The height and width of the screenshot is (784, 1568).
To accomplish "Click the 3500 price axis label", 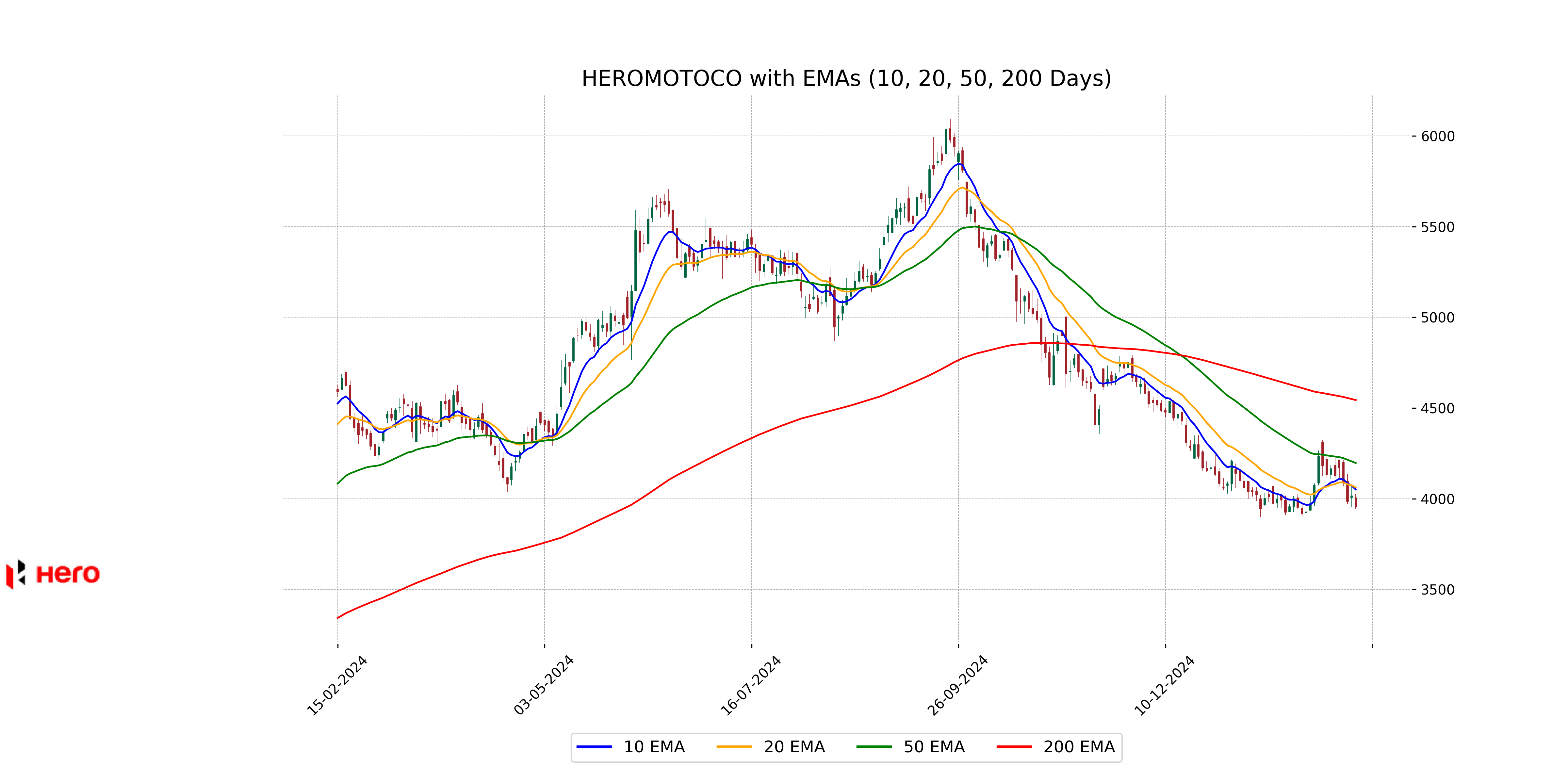I will 1437,590.
